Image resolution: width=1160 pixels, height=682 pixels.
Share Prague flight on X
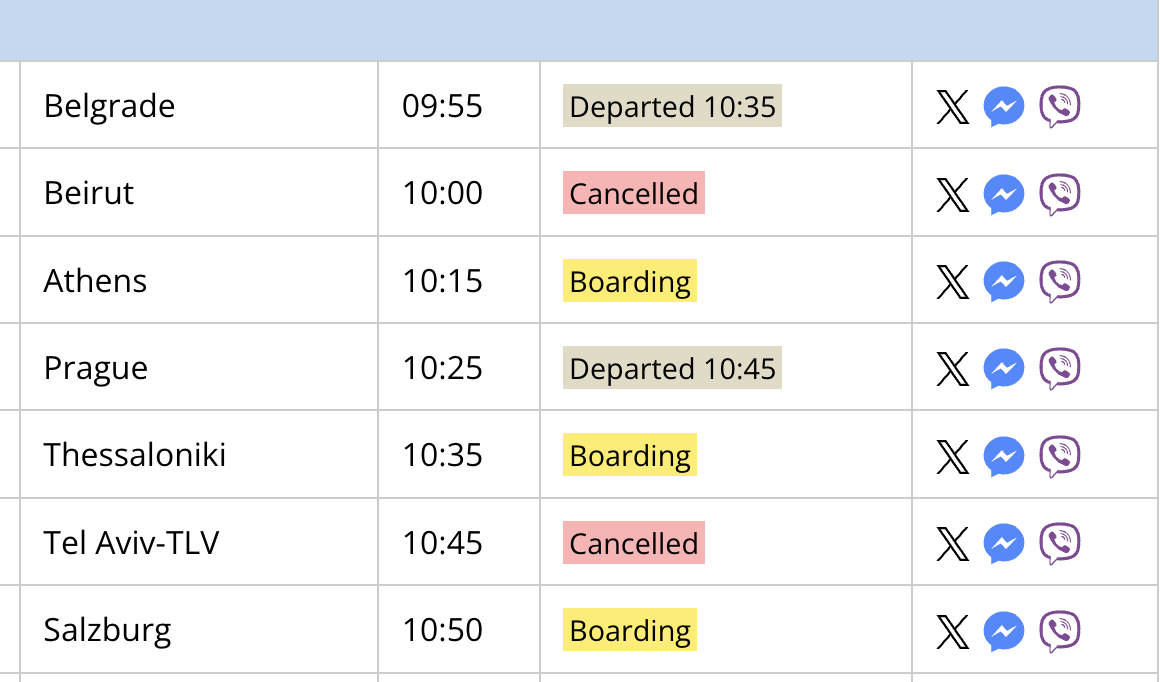952,368
